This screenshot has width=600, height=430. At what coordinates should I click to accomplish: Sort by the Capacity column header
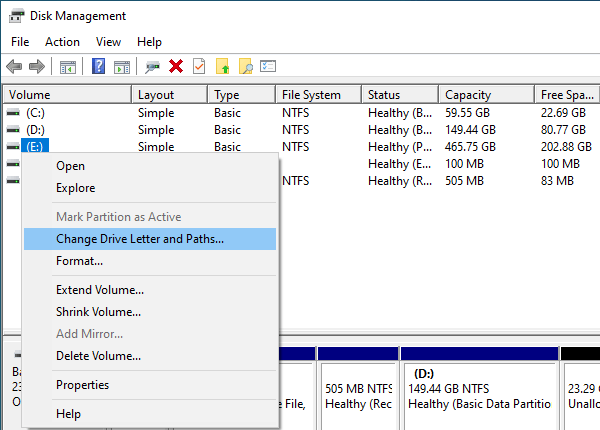tap(487, 95)
